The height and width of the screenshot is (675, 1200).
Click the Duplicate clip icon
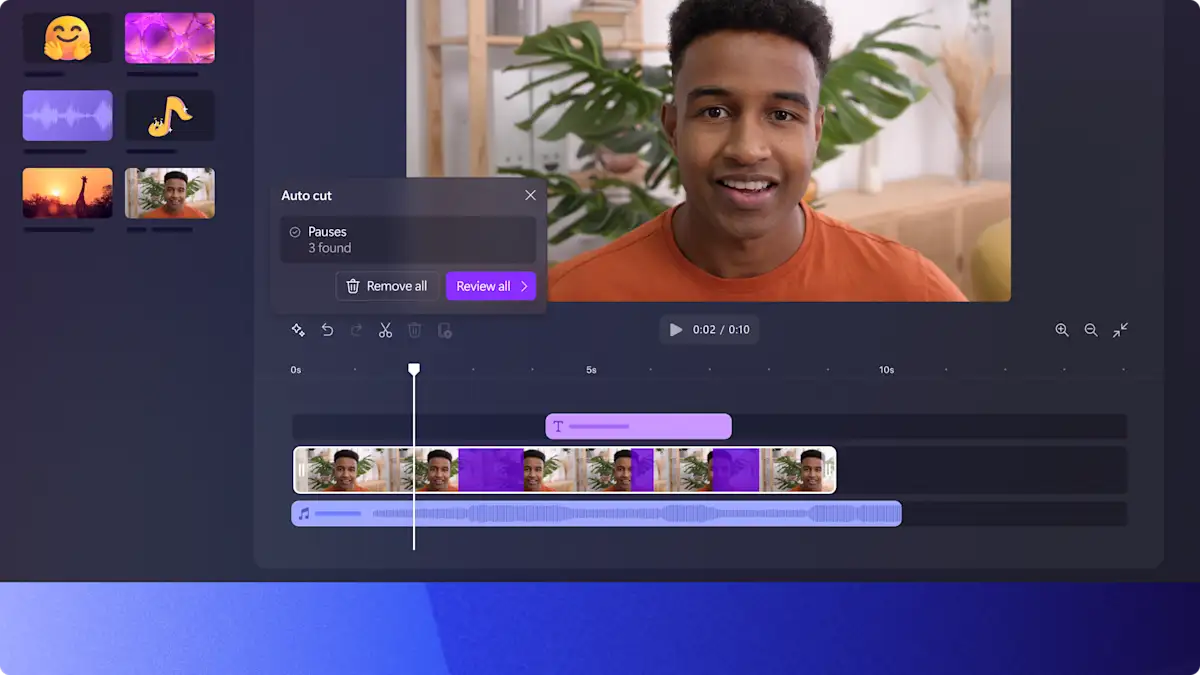click(445, 331)
